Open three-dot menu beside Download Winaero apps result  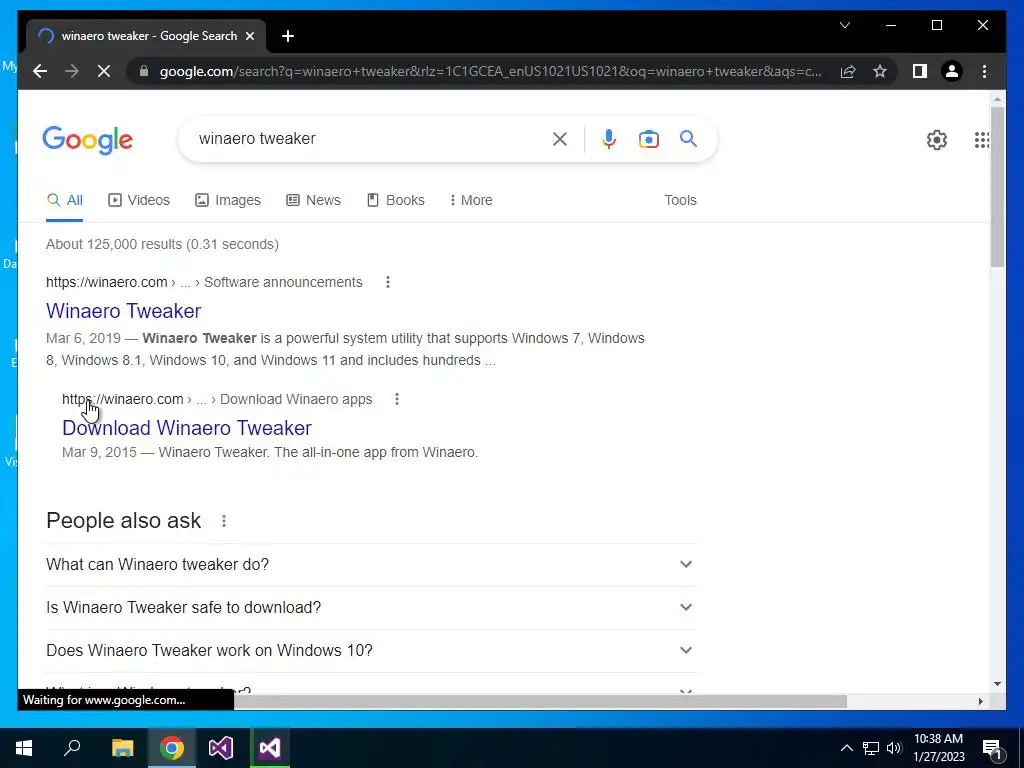click(x=396, y=399)
